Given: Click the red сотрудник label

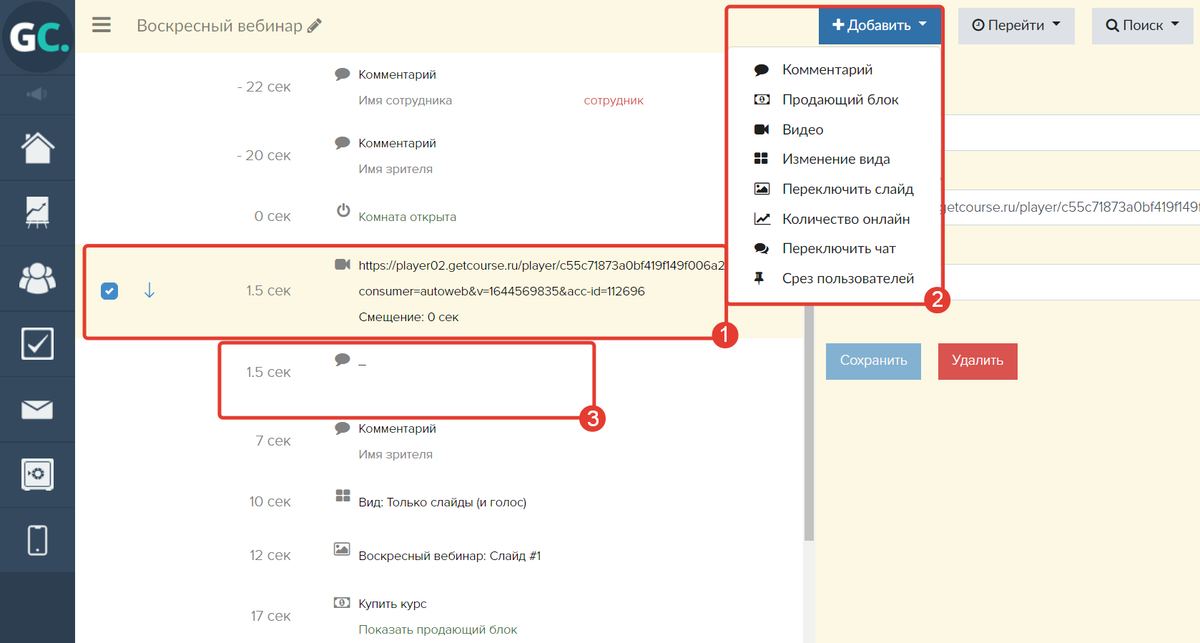Looking at the screenshot, I should (614, 100).
